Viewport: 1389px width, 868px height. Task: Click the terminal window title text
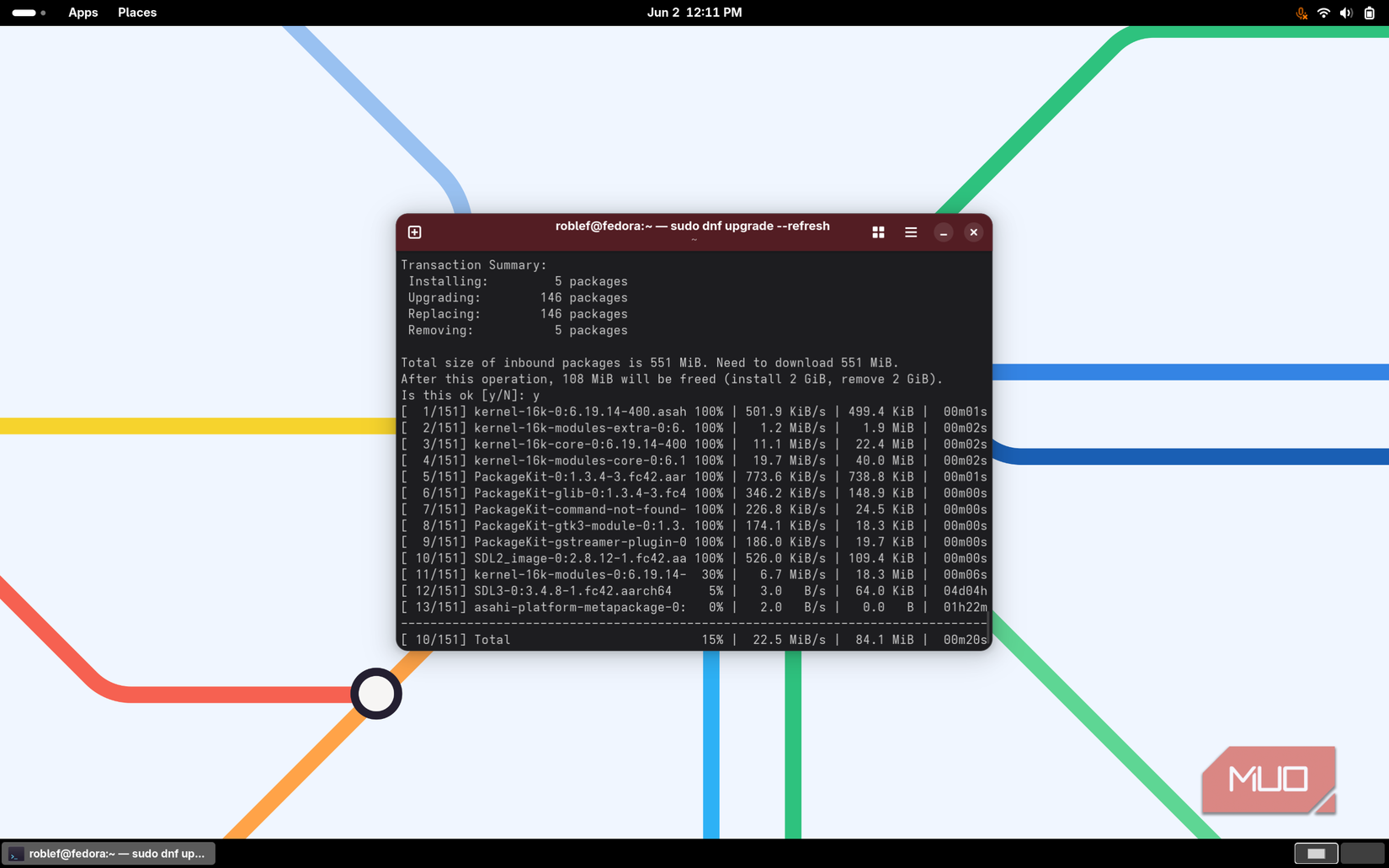tap(693, 226)
